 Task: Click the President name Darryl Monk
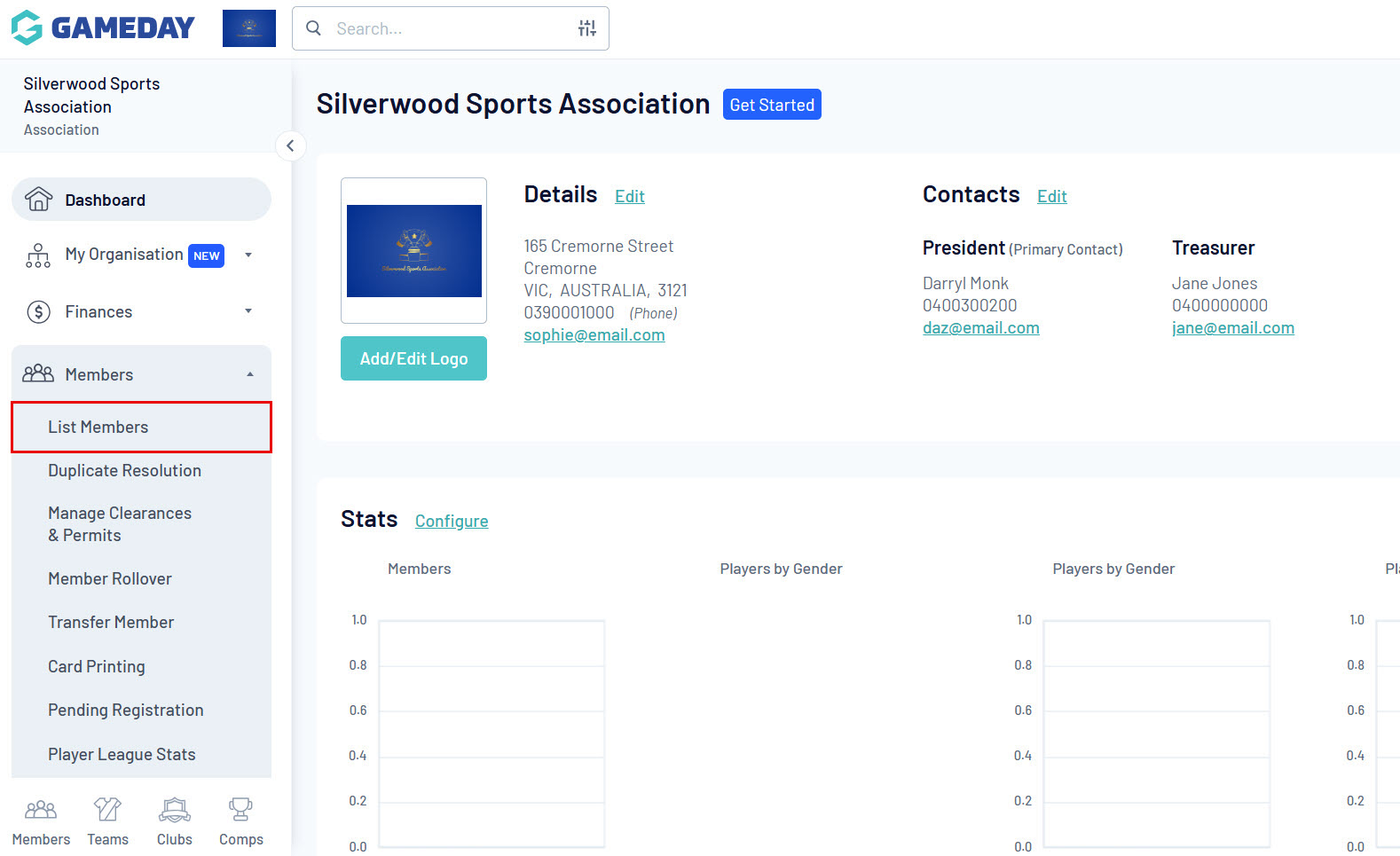coord(965,284)
